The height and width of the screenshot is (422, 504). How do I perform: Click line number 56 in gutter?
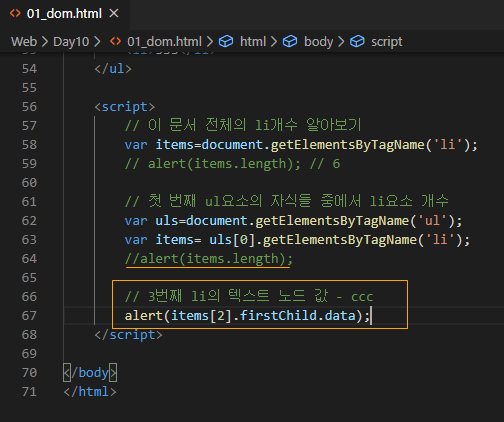click(x=29, y=107)
